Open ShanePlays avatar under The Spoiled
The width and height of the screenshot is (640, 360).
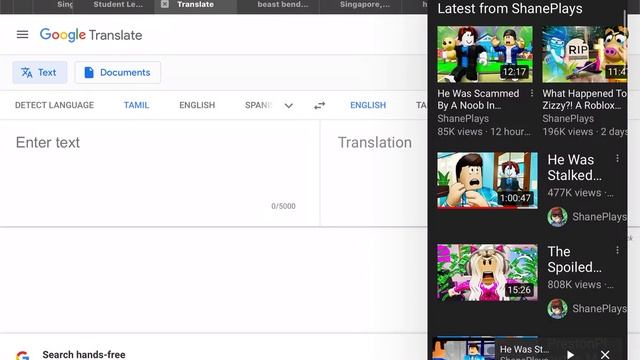click(557, 309)
